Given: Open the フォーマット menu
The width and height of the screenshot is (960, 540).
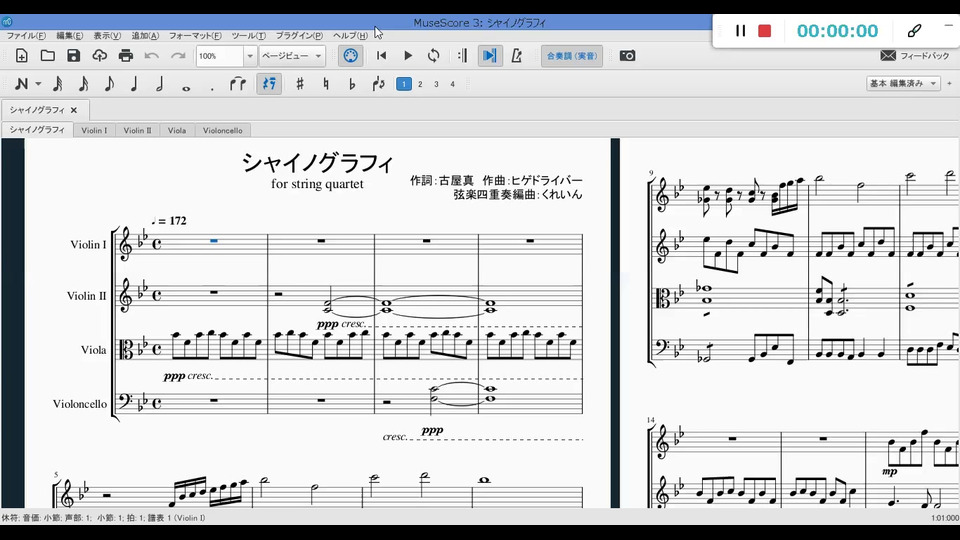Looking at the screenshot, I should (x=195, y=36).
